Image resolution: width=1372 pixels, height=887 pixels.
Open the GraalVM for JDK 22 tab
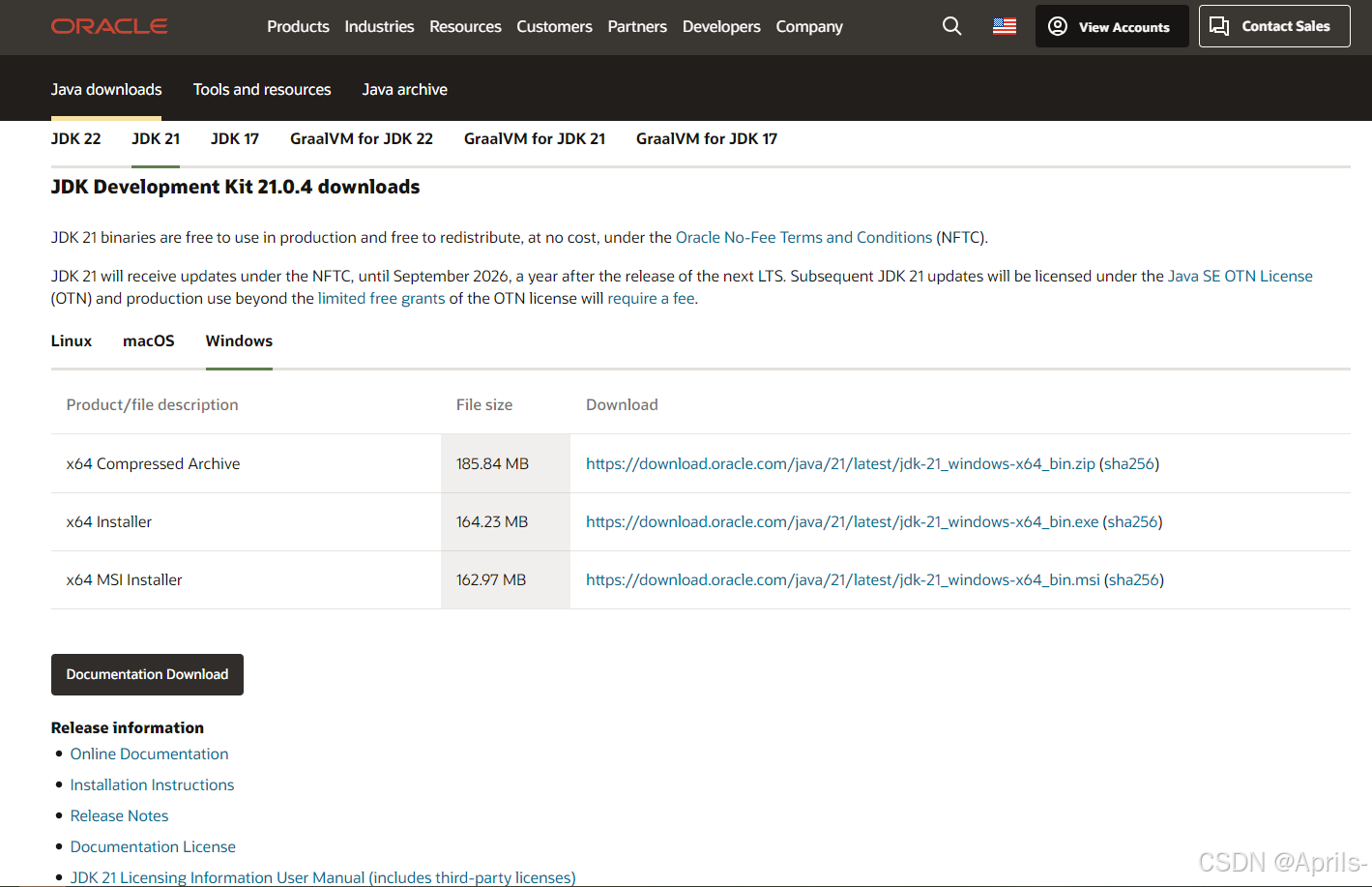(x=362, y=138)
